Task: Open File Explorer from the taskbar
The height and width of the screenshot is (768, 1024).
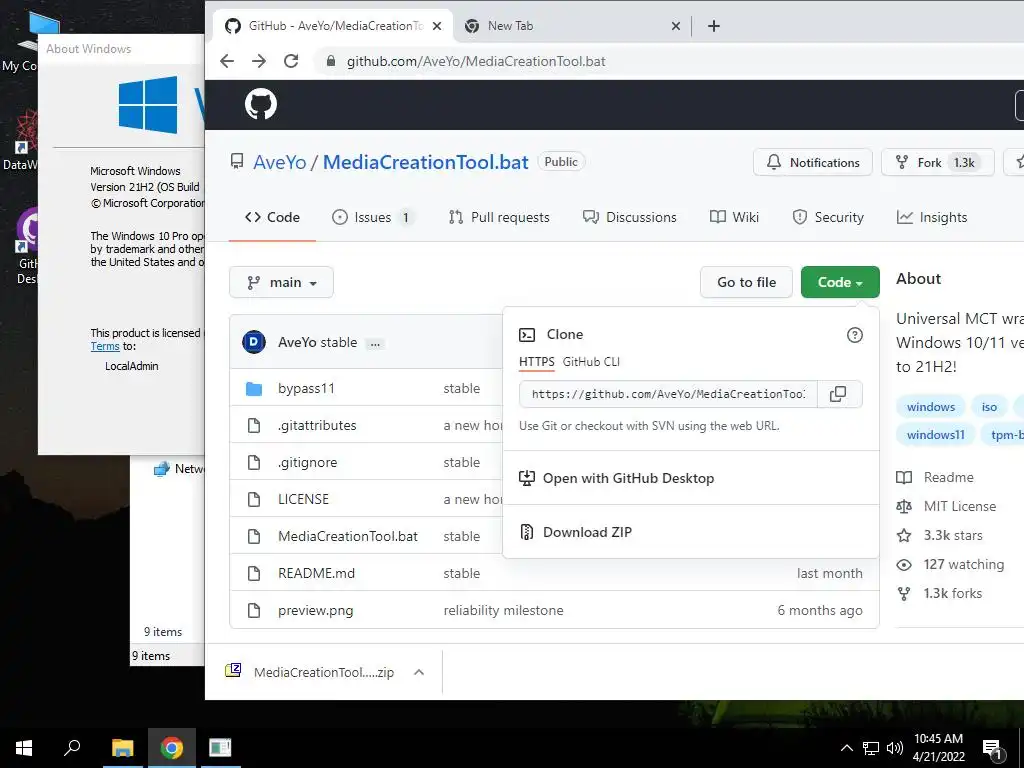Action: click(122, 748)
